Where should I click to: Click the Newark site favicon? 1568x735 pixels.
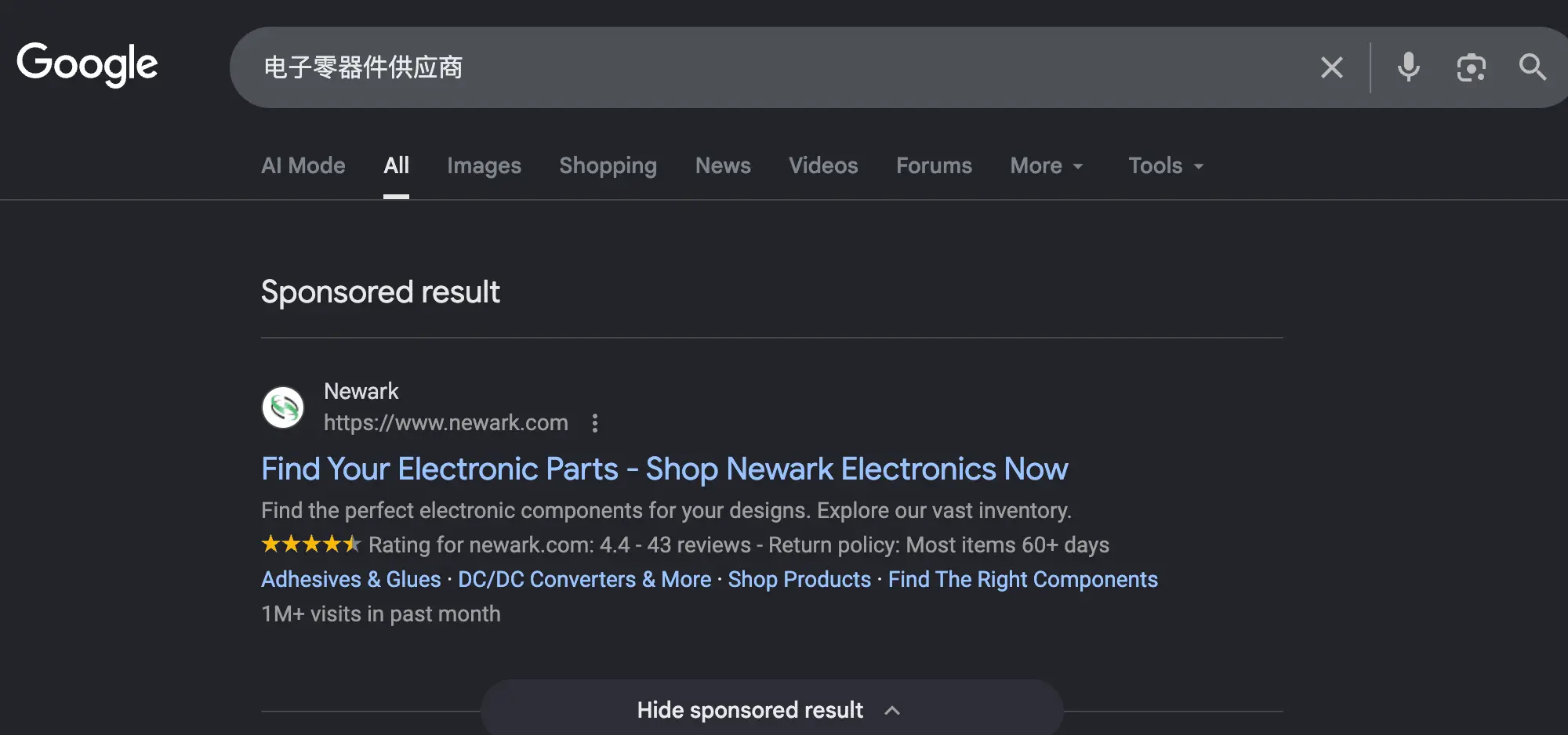[x=284, y=407]
